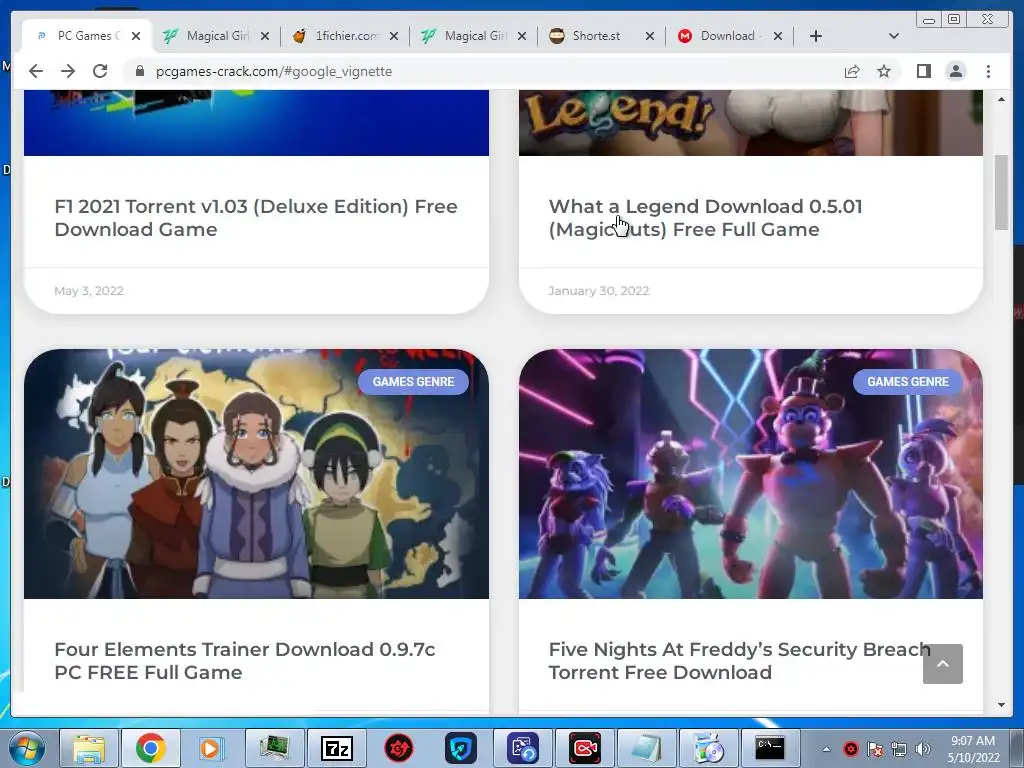Click the scrollbar down arrow
Image resolution: width=1024 pixels, height=768 pixels.
point(1001,705)
